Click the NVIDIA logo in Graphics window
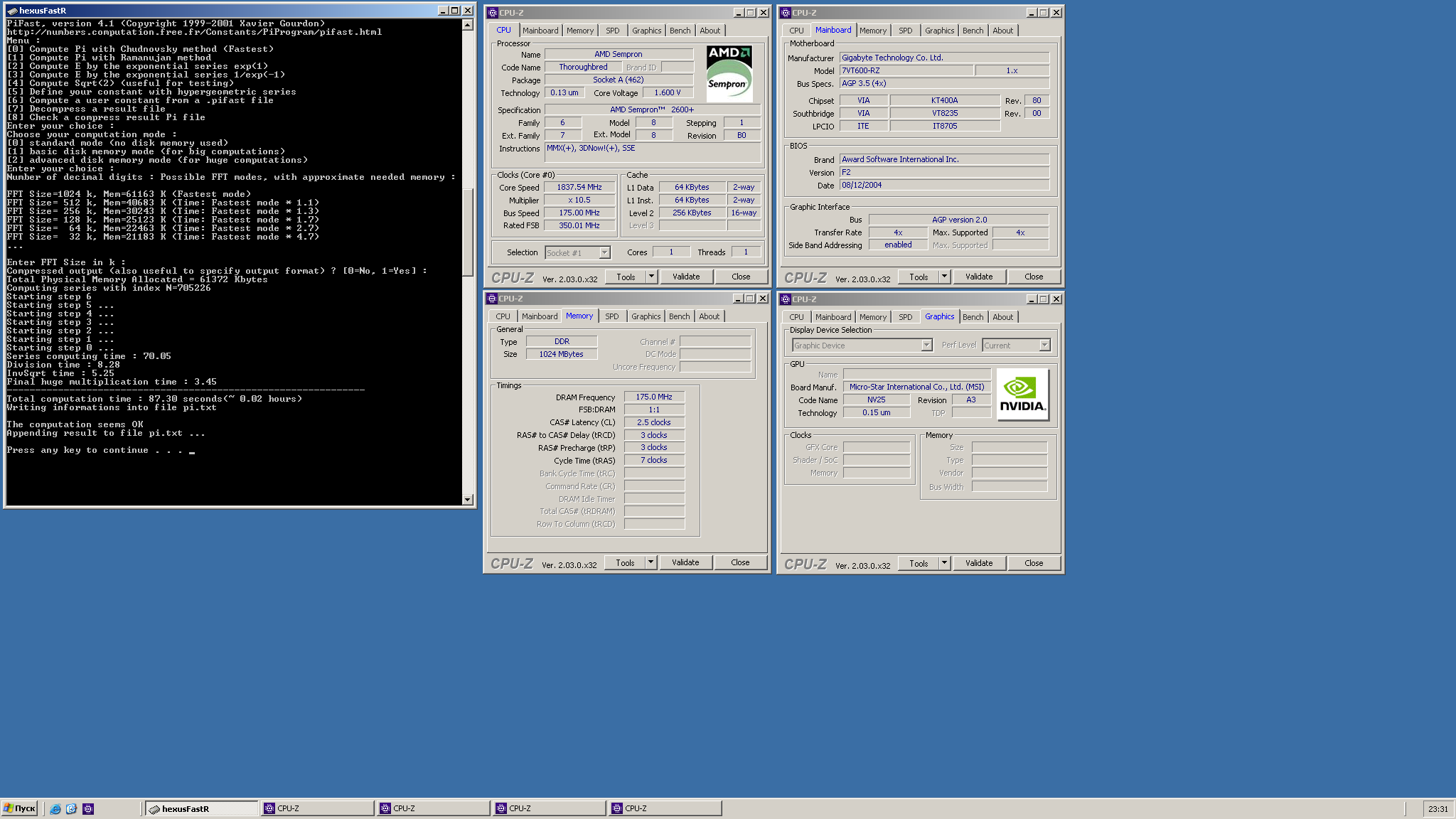Image resolution: width=1456 pixels, height=819 pixels. click(x=1022, y=395)
